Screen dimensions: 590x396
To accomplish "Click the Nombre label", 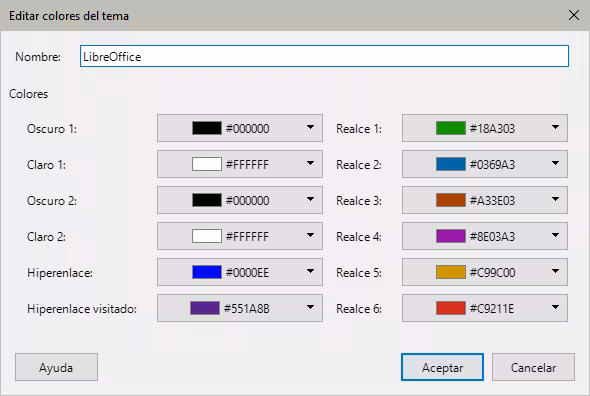I will point(38,57).
